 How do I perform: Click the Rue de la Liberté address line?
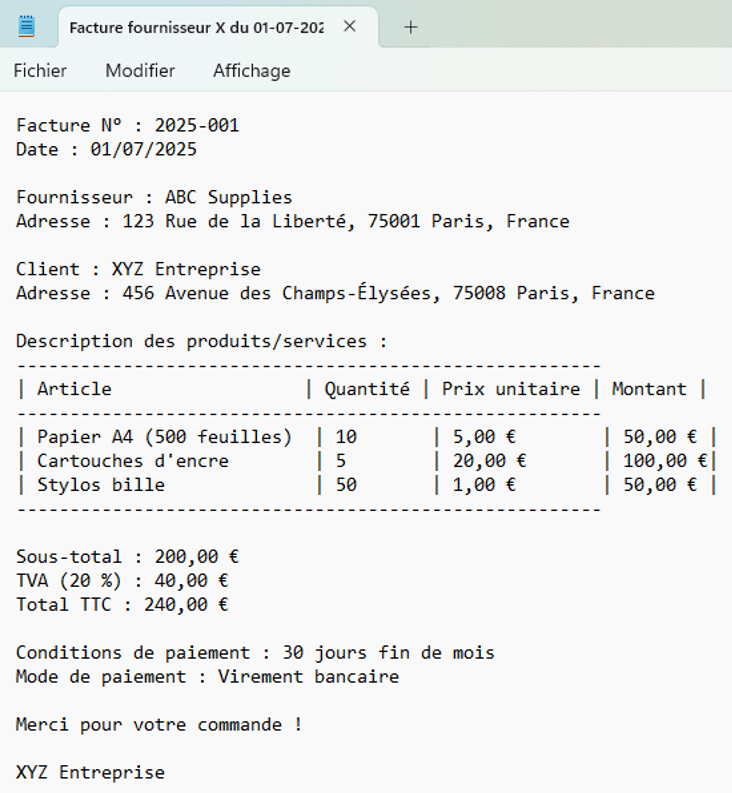[x=292, y=222]
